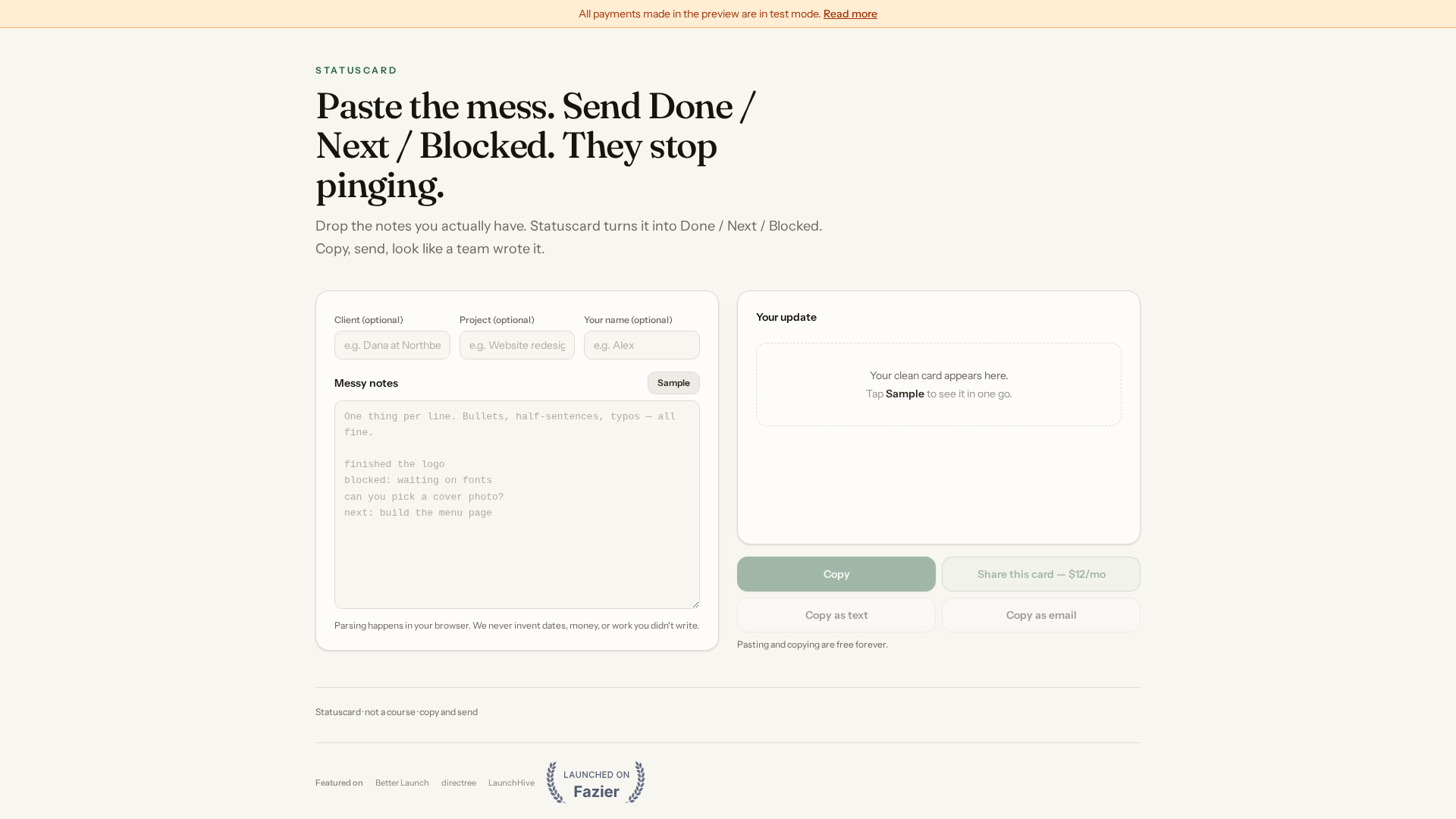Click 'Statuscard · not a course · copy and send'

point(397,712)
